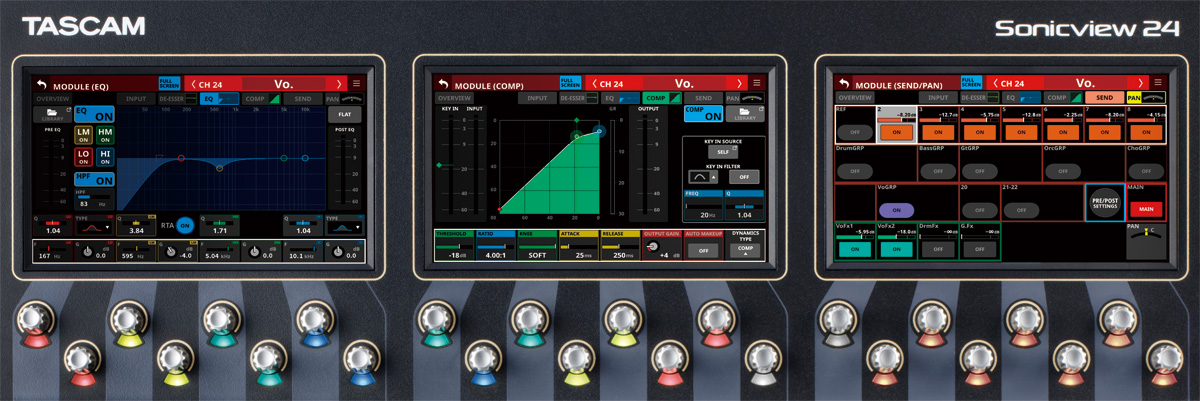The height and width of the screenshot is (401, 1200).
Task: Adjust PAN control on SEND/PAN screen
Action: click(1146, 242)
